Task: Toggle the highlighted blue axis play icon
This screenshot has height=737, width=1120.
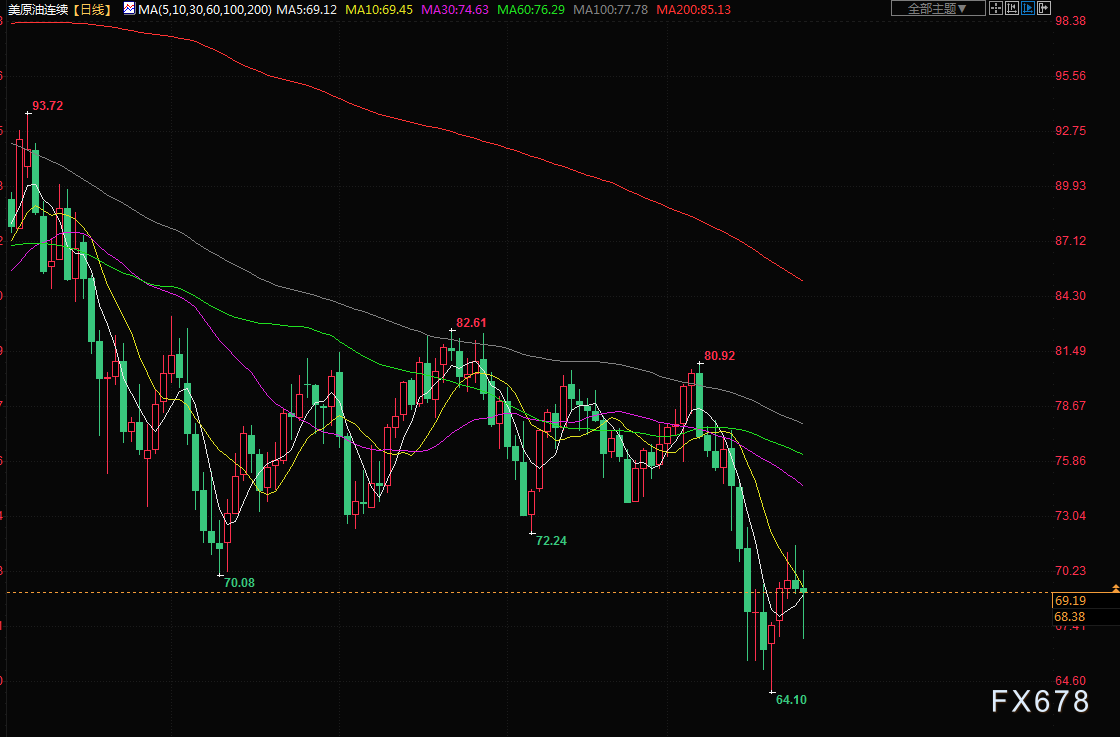Action: coord(1027,9)
